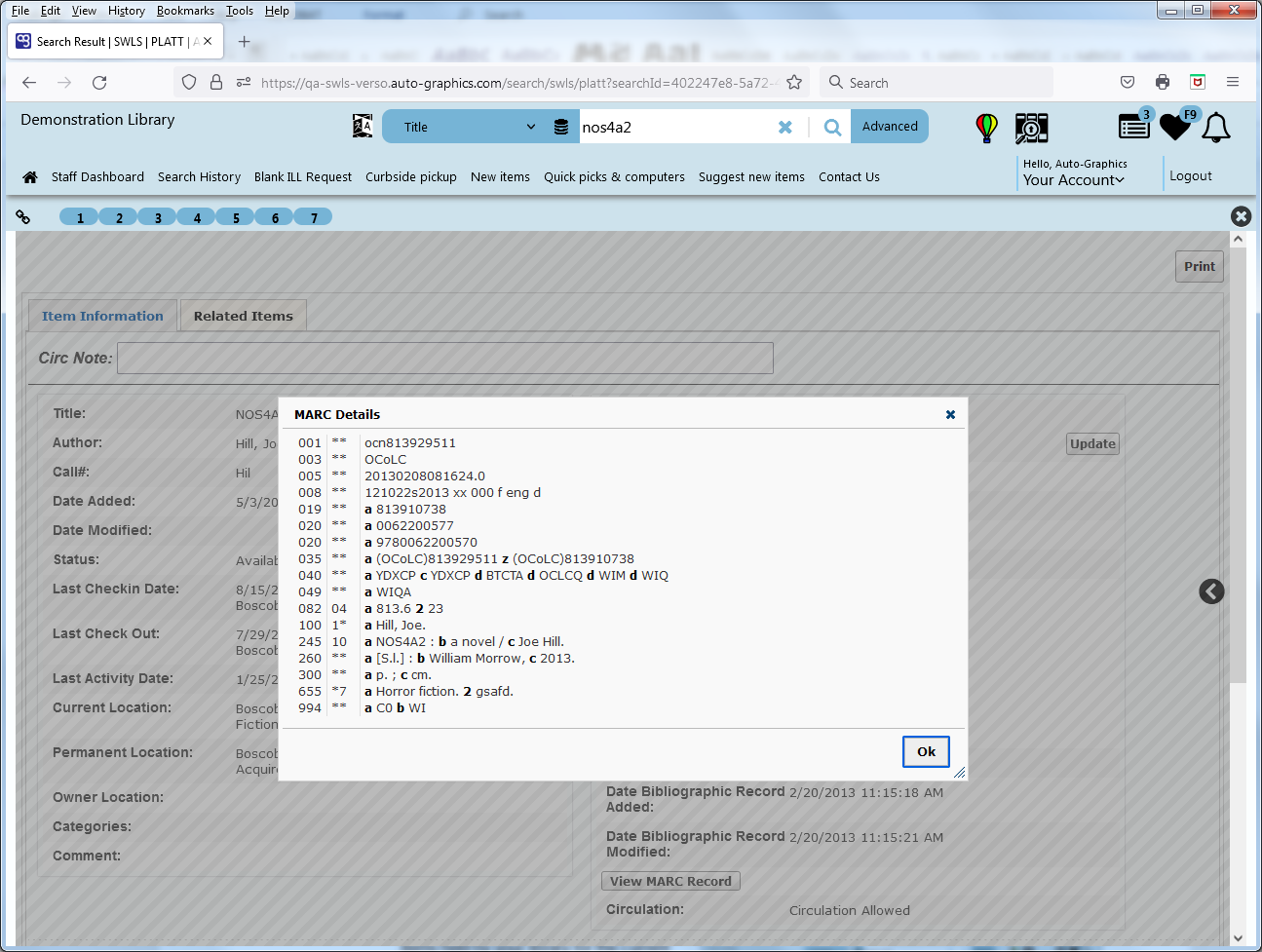Jump to item copy 1 pill
Viewport: 1262px width, 952px height.
(x=80, y=217)
